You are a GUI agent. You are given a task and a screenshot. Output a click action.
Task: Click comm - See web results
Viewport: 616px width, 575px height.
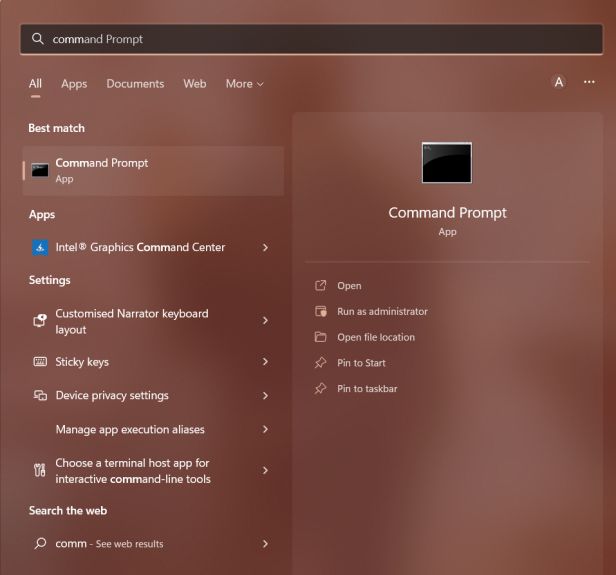pyautogui.click(x=153, y=544)
